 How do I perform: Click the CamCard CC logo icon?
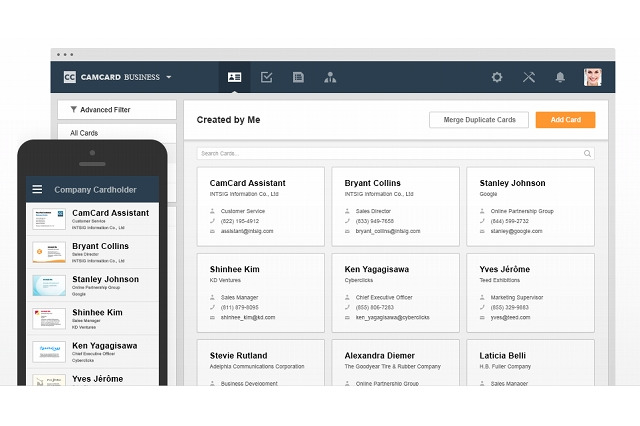(x=70, y=77)
